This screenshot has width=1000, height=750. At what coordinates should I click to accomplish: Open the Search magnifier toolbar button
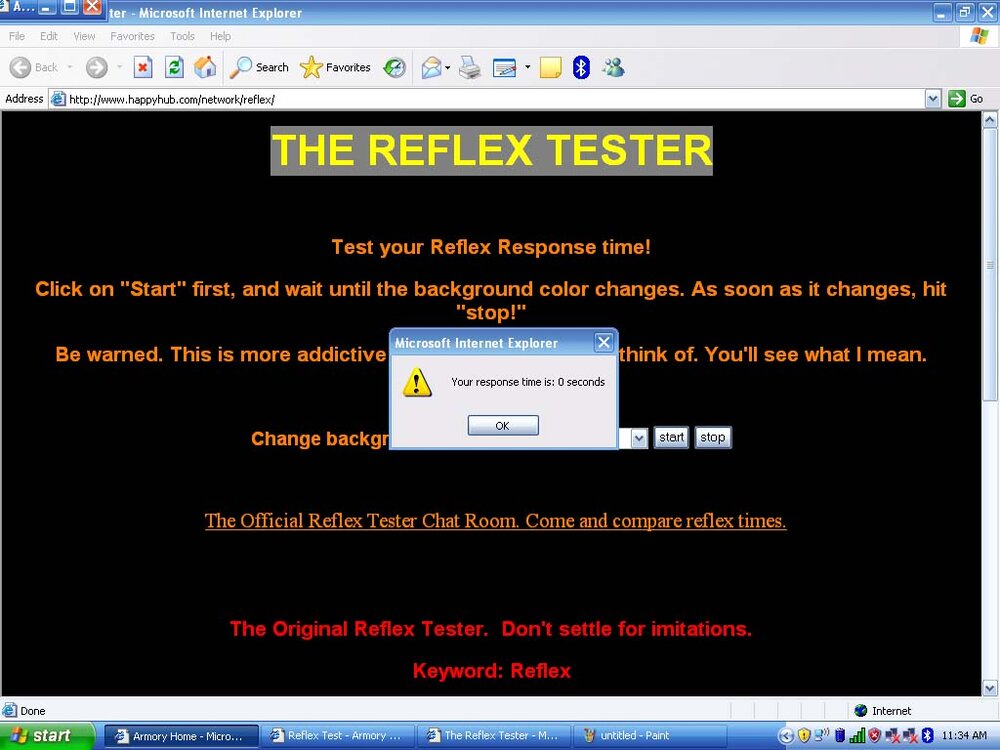tap(259, 67)
